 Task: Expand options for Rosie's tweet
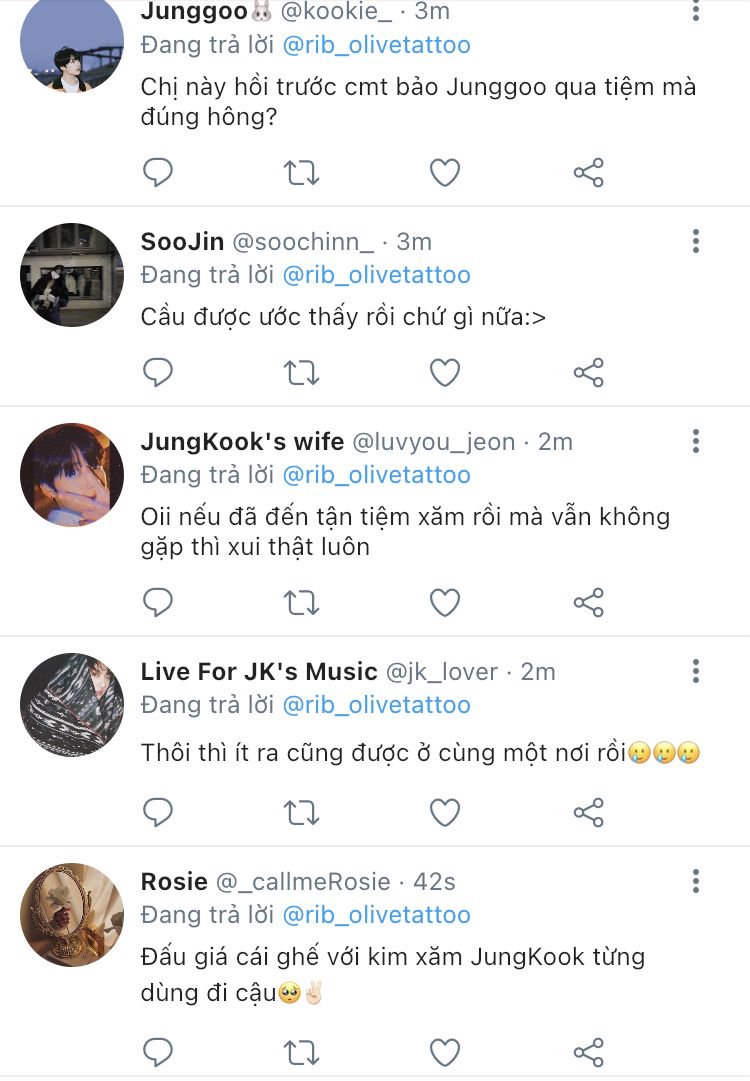(696, 881)
